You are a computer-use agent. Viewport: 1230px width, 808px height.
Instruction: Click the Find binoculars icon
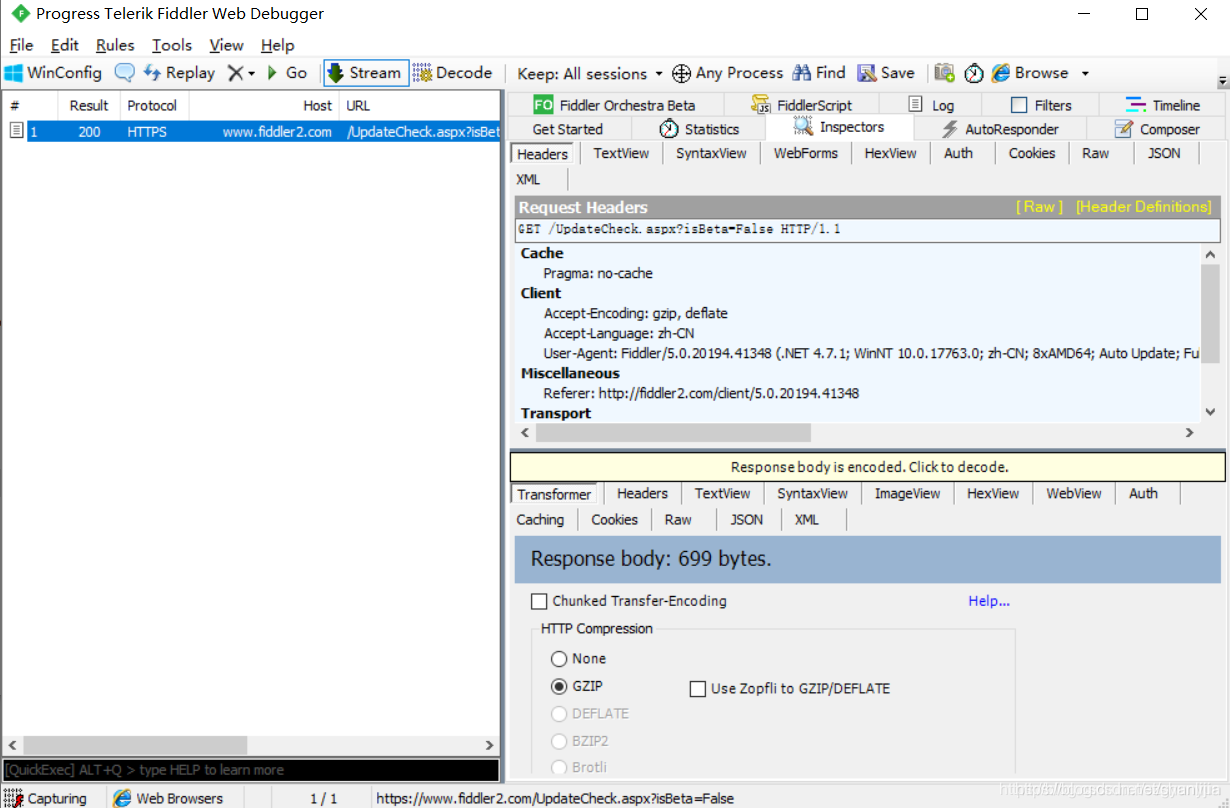pos(802,73)
